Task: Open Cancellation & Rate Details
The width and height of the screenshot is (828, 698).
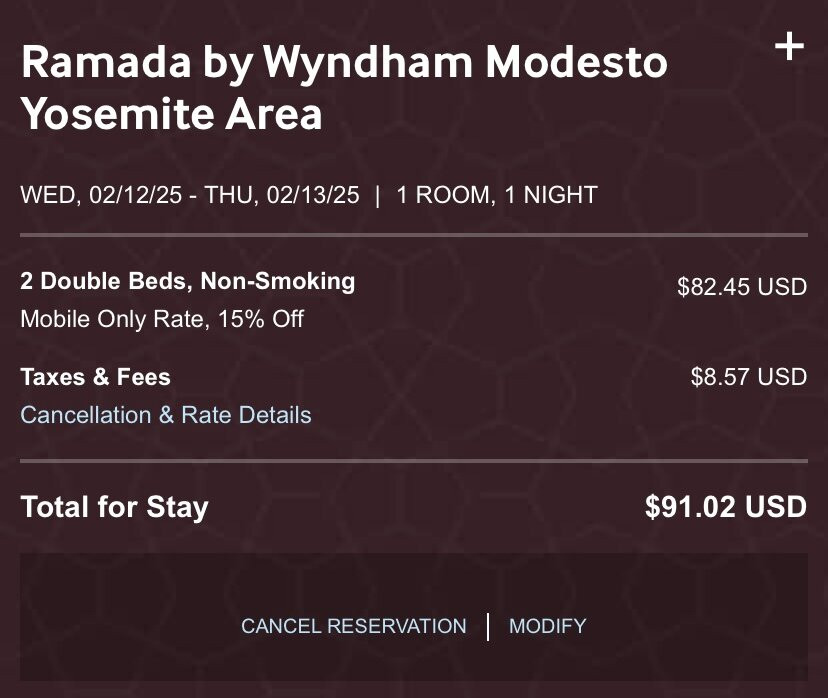Action: [x=166, y=415]
